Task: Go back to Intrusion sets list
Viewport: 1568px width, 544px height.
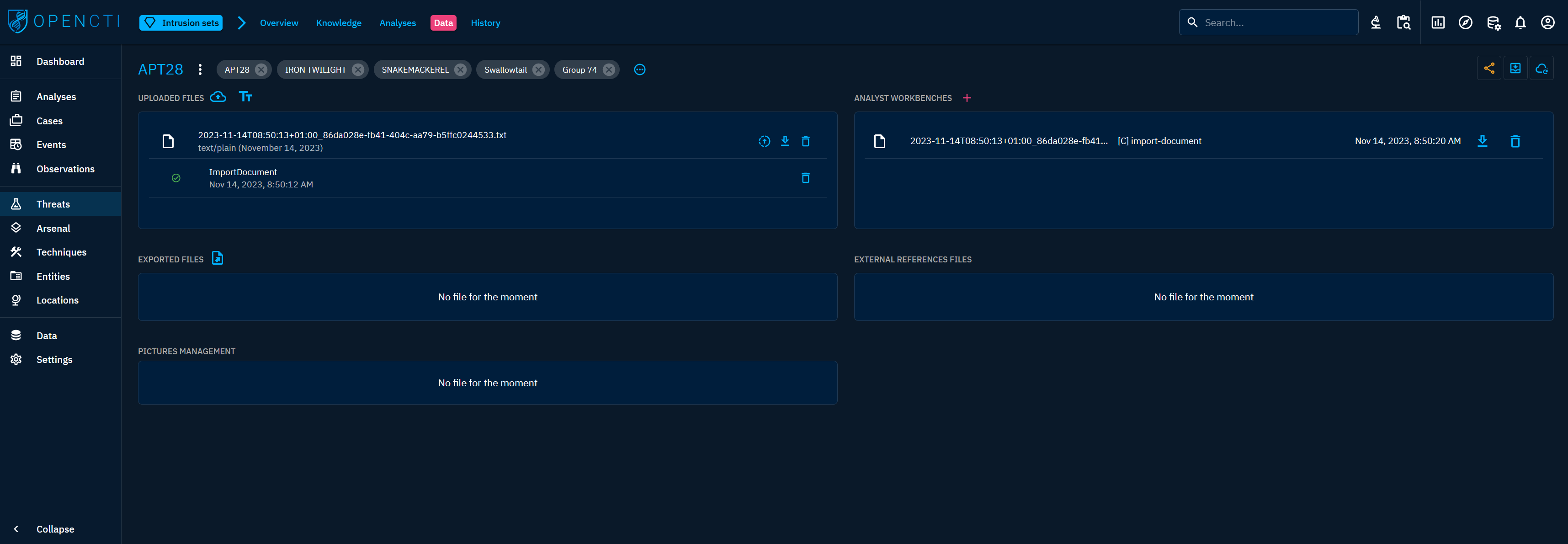Action: [x=181, y=23]
